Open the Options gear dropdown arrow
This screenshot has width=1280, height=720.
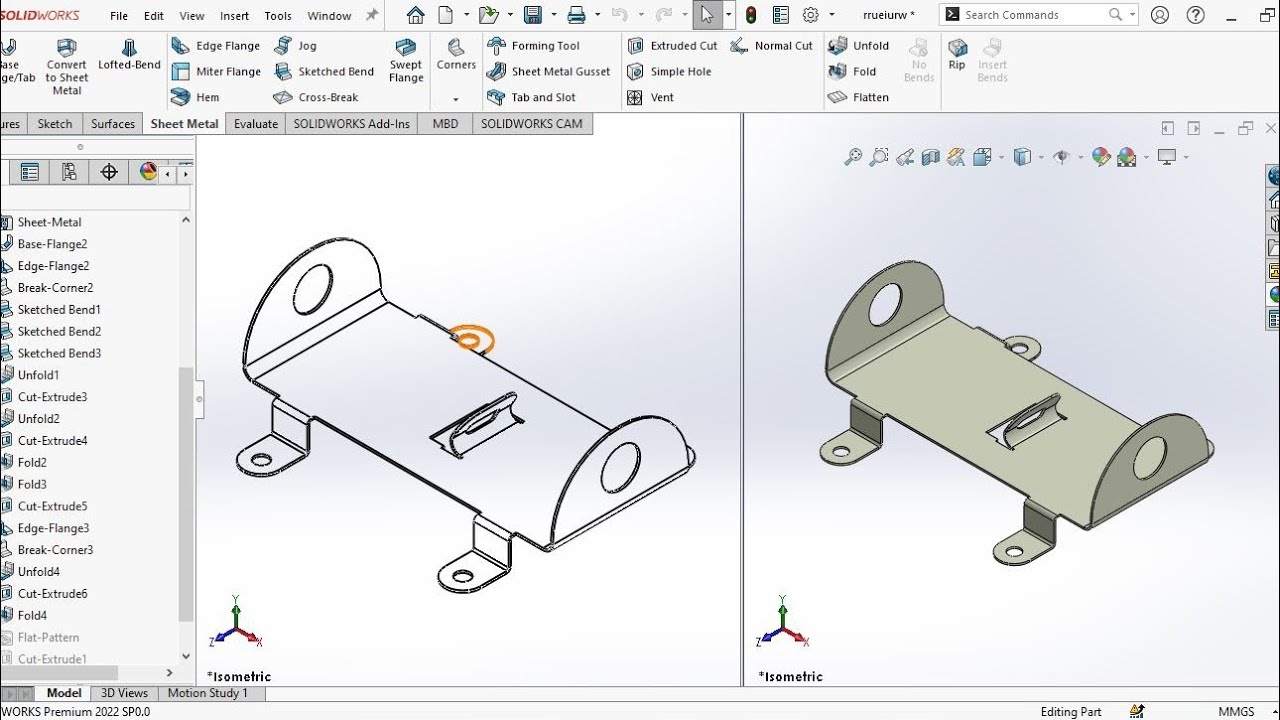[829, 15]
